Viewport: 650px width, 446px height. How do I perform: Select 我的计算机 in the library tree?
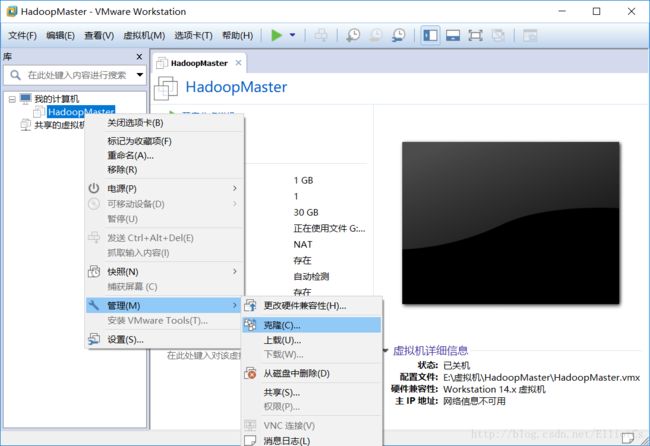[56, 99]
